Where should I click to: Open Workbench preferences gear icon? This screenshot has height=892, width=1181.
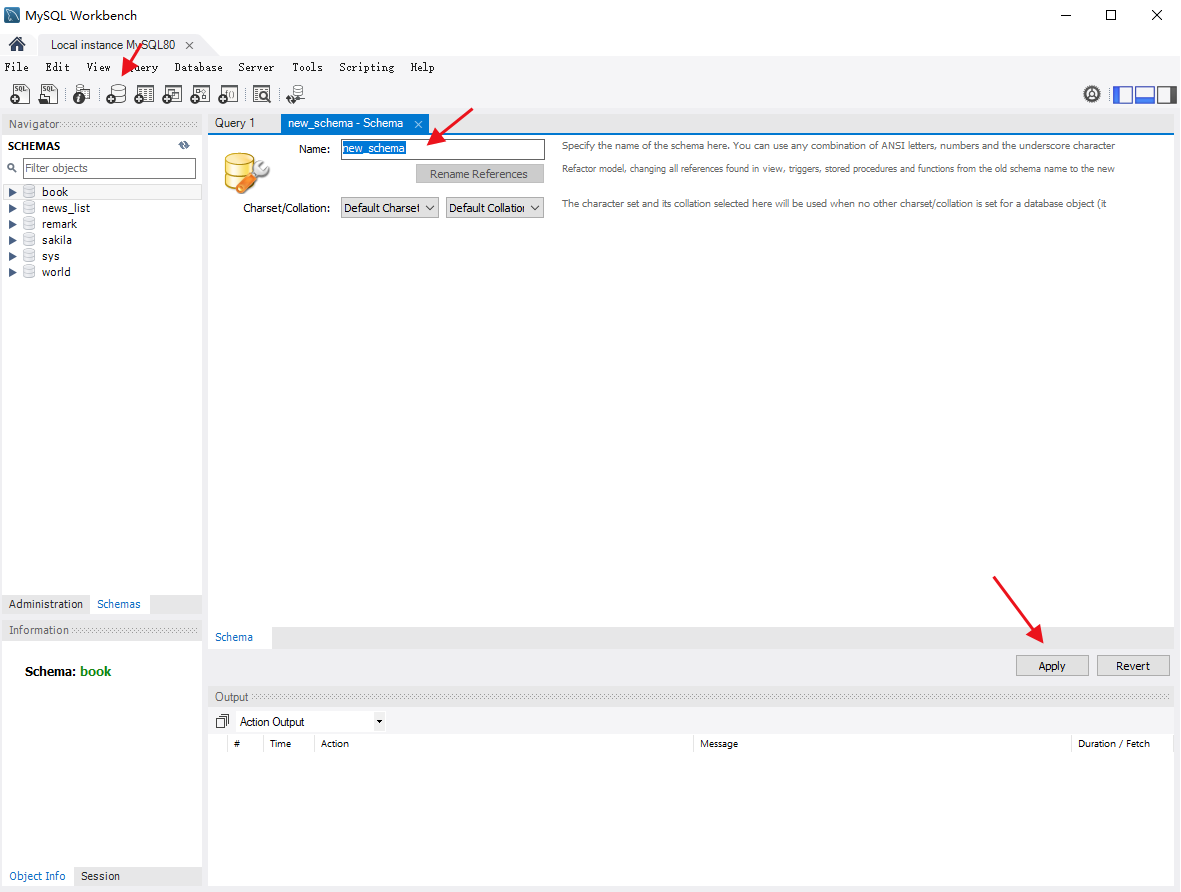pos(1091,94)
